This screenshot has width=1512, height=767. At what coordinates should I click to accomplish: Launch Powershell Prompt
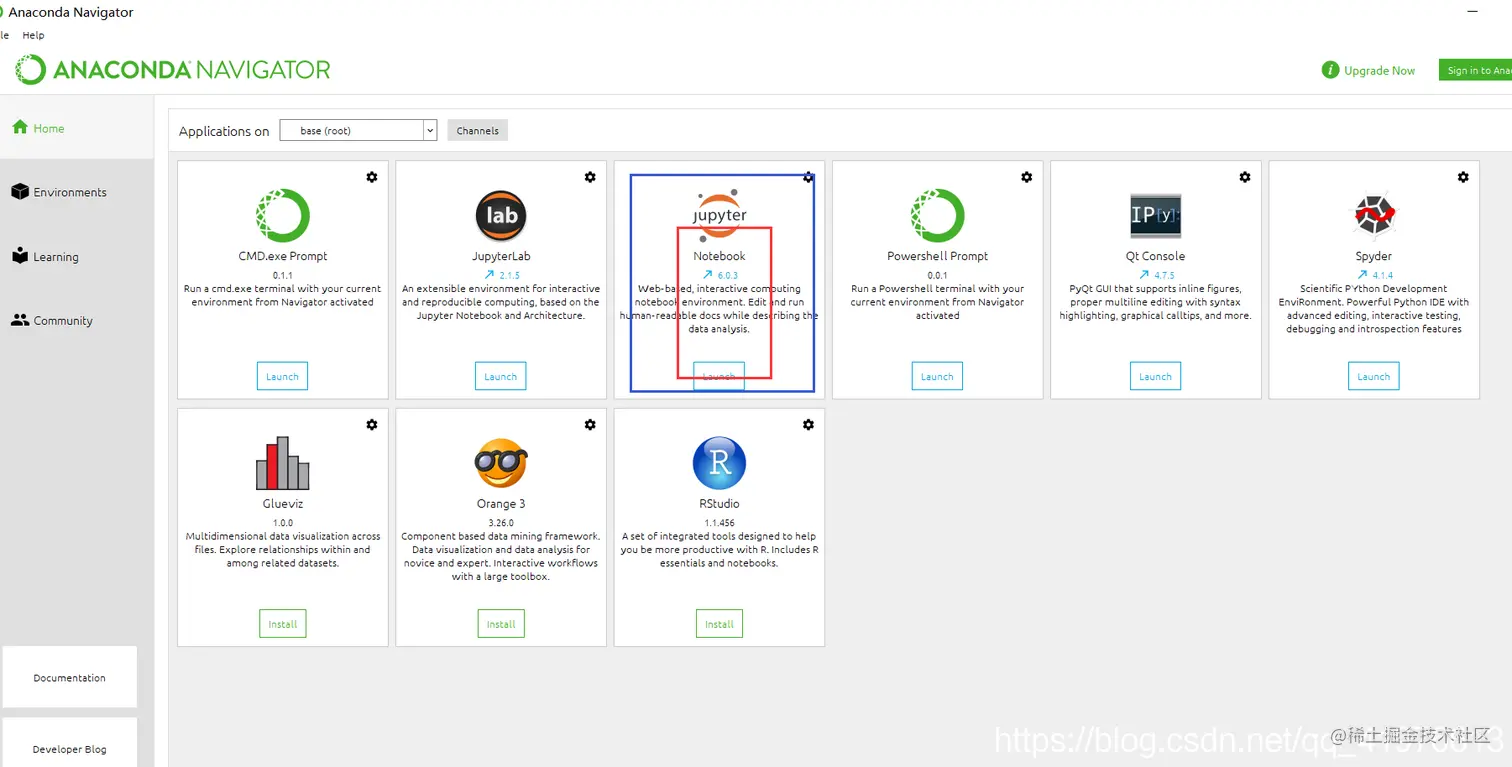point(937,376)
